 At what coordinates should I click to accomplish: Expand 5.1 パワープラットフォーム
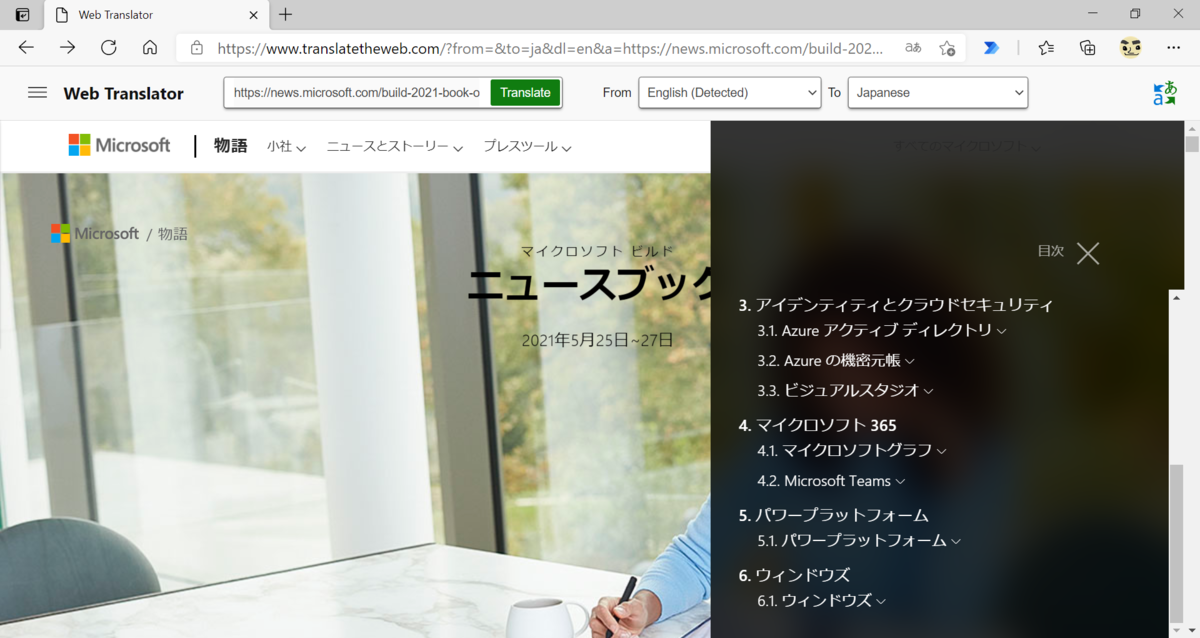(x=859, y=540)
